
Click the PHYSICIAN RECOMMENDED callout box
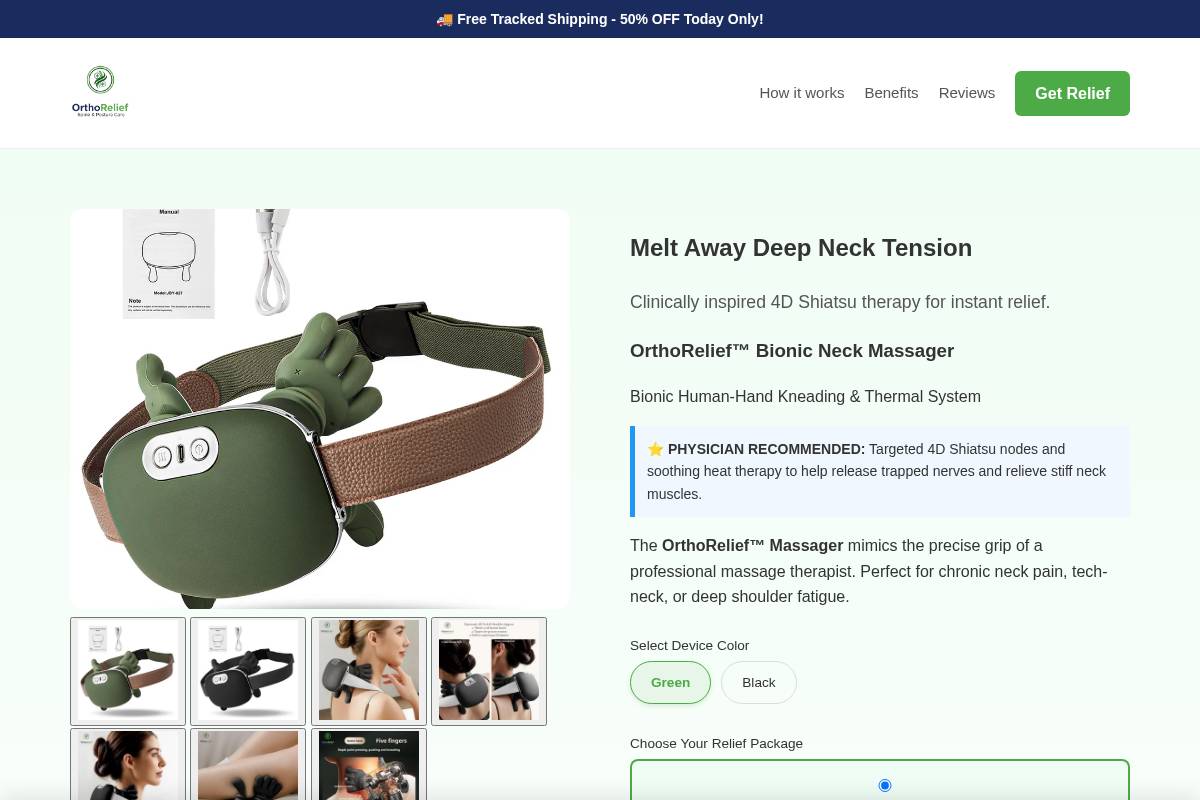click(x=880, y=471)
